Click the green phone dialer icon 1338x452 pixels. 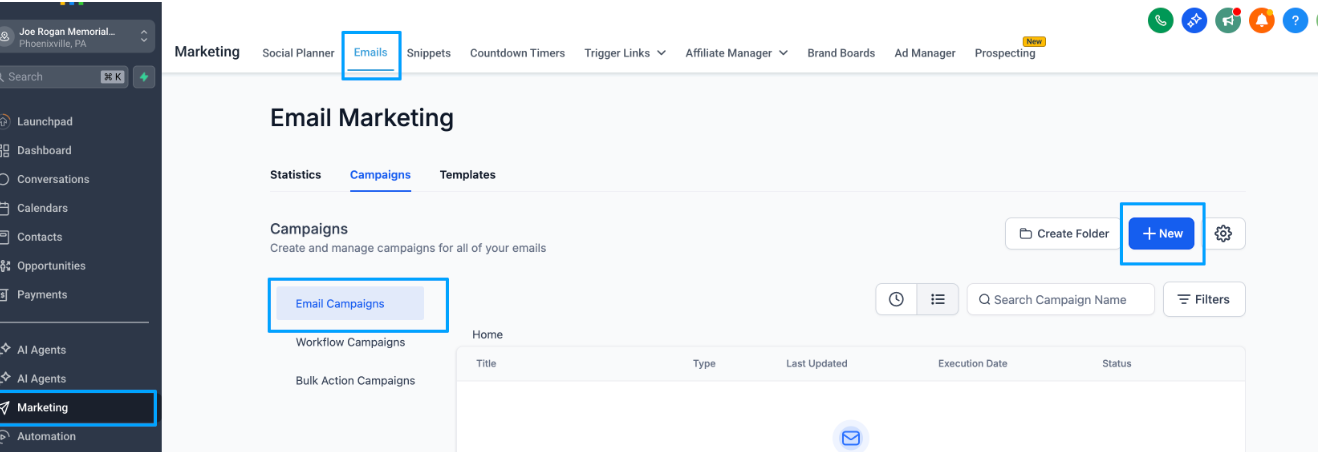coord(1160,20)
